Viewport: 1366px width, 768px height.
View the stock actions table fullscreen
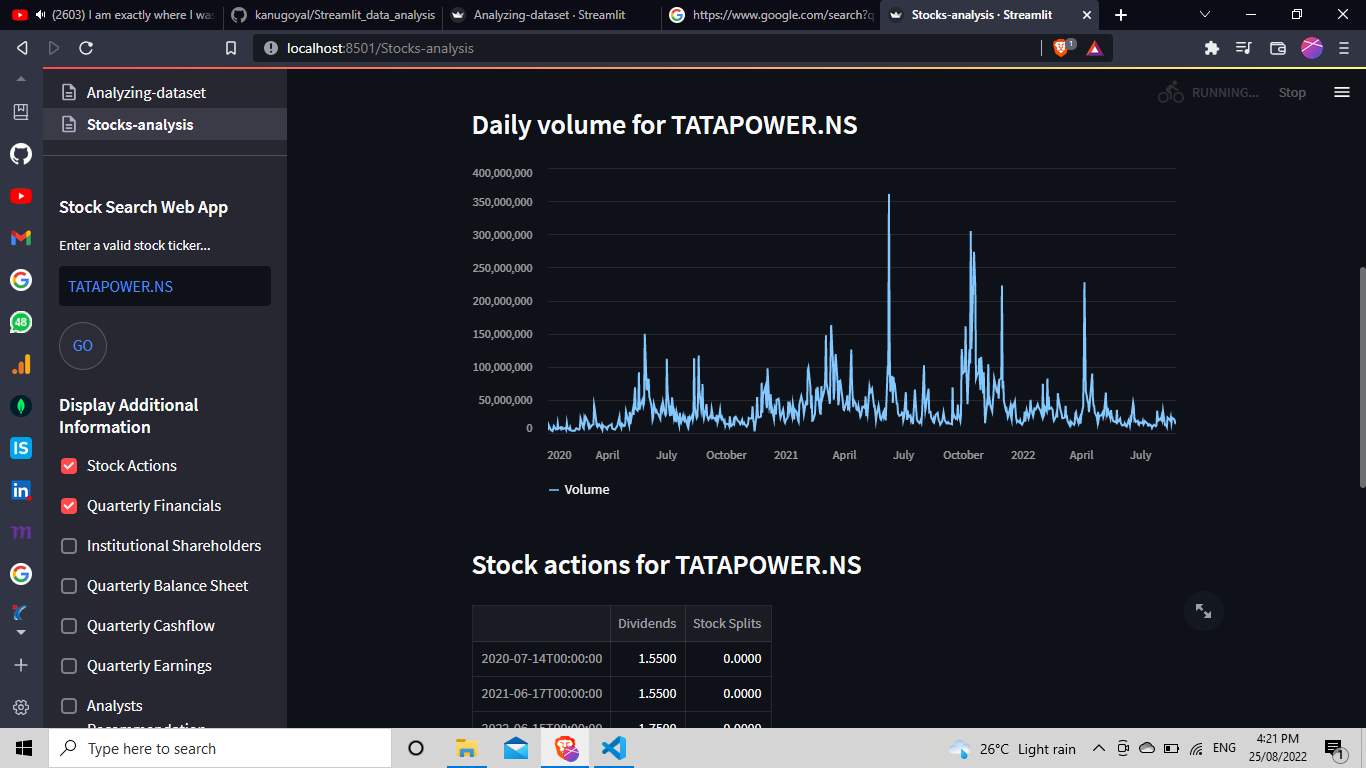point(1204,611)
